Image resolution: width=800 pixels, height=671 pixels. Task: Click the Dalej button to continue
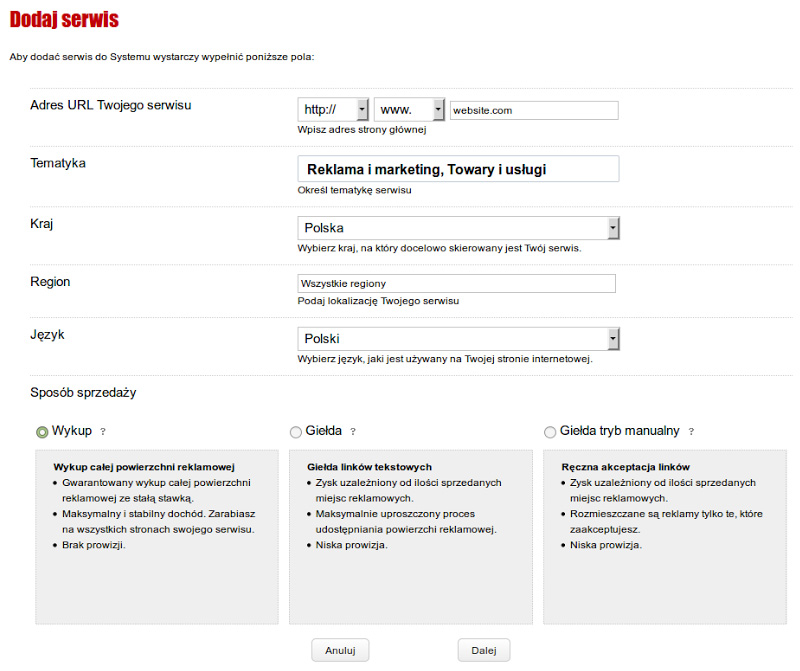click(484, 650)
